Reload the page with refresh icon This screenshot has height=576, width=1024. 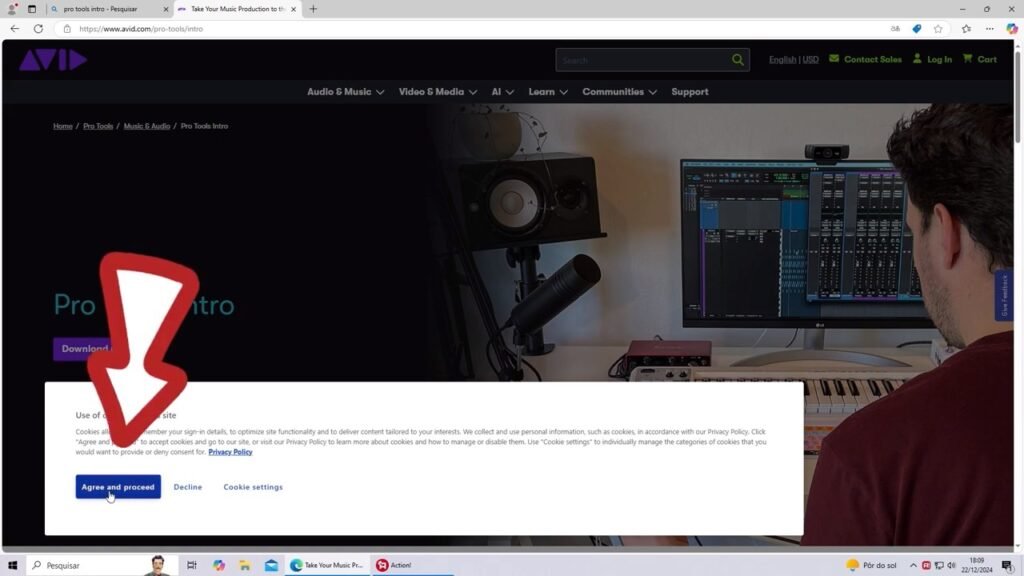(x=39, y=29)
